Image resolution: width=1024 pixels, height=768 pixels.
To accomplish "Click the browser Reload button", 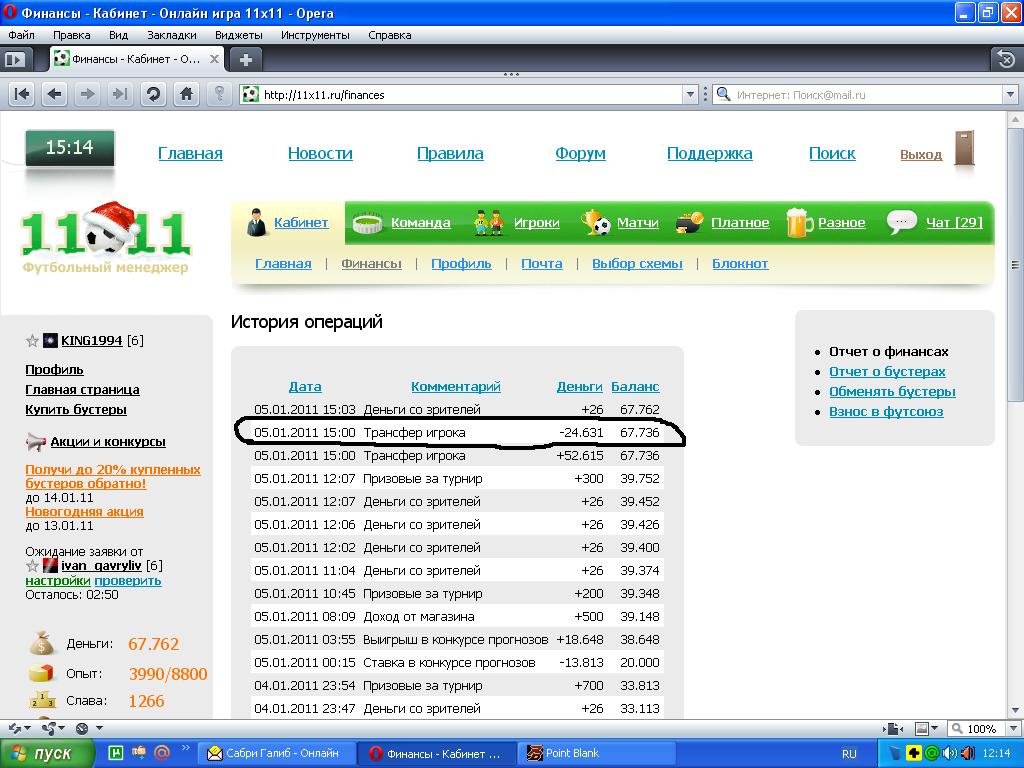I will coord(153,94).
